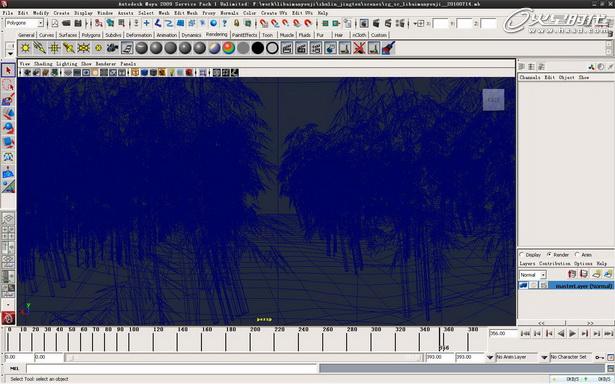Viewport: 615px width, 384px height.
Task: Select the Render layer radio button
Action: [549, 255]
